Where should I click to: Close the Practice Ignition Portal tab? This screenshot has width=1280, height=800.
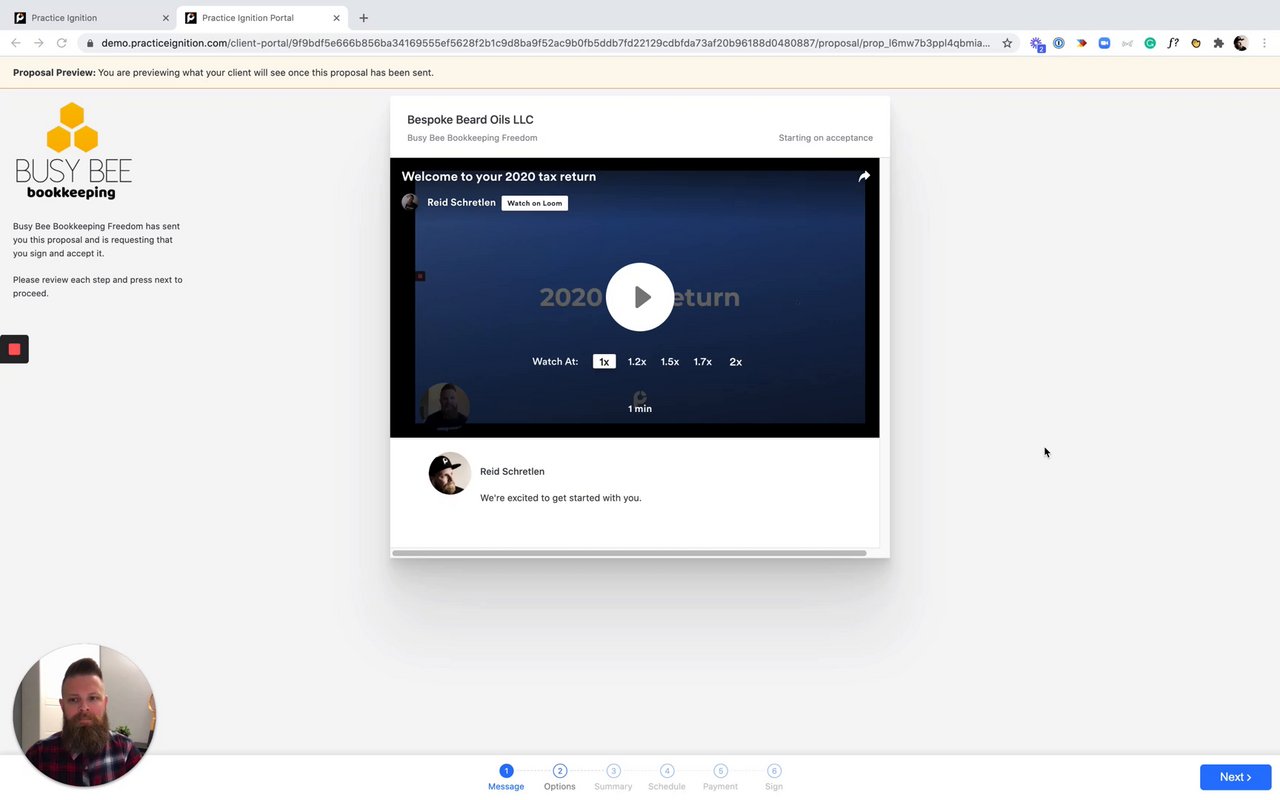point(336,18)
